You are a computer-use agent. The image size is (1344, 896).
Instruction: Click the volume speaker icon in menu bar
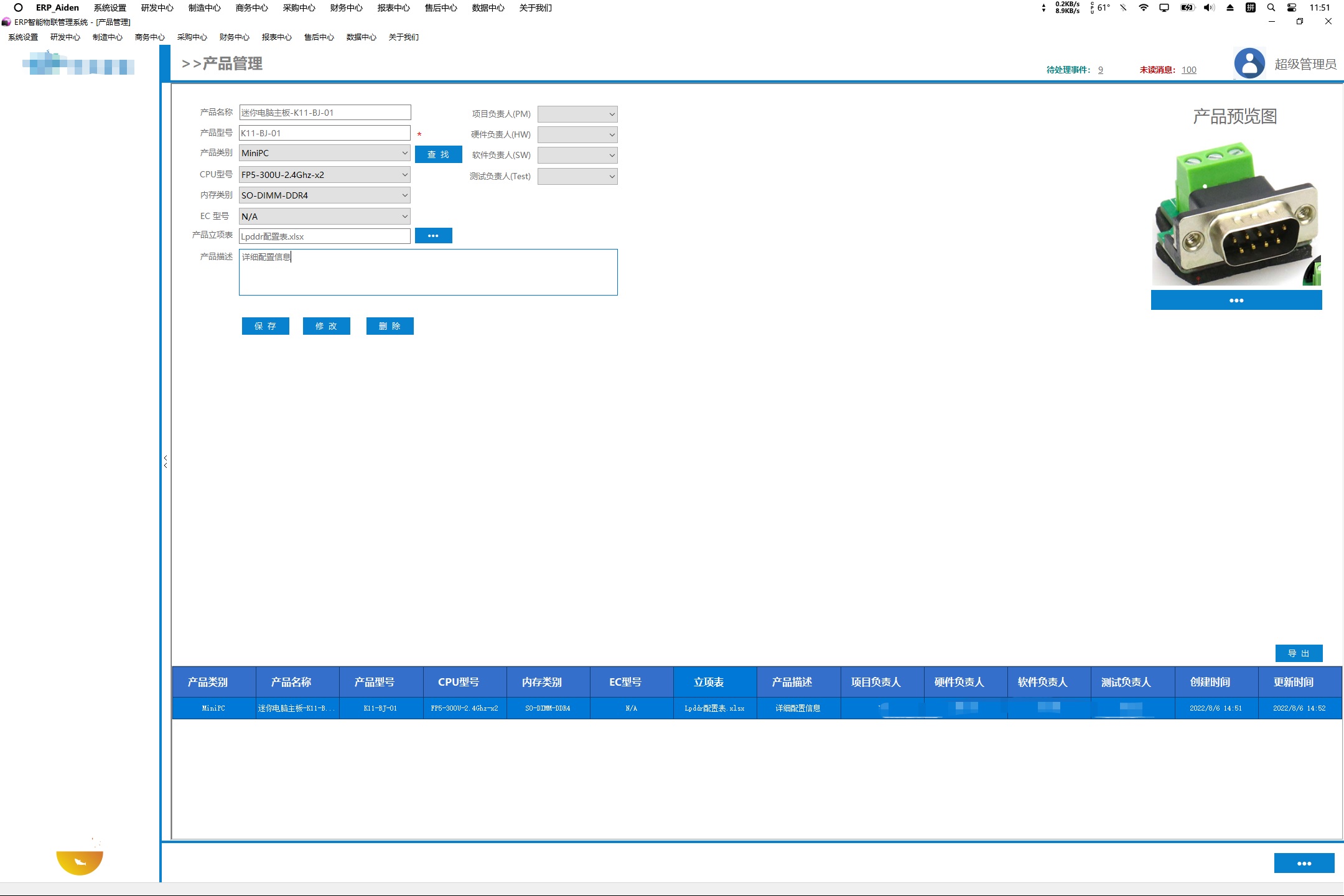point(1208,7)
